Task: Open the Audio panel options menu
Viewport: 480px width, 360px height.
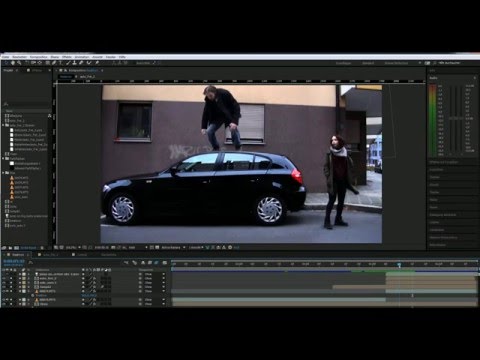Action: [x=475, y=78]
